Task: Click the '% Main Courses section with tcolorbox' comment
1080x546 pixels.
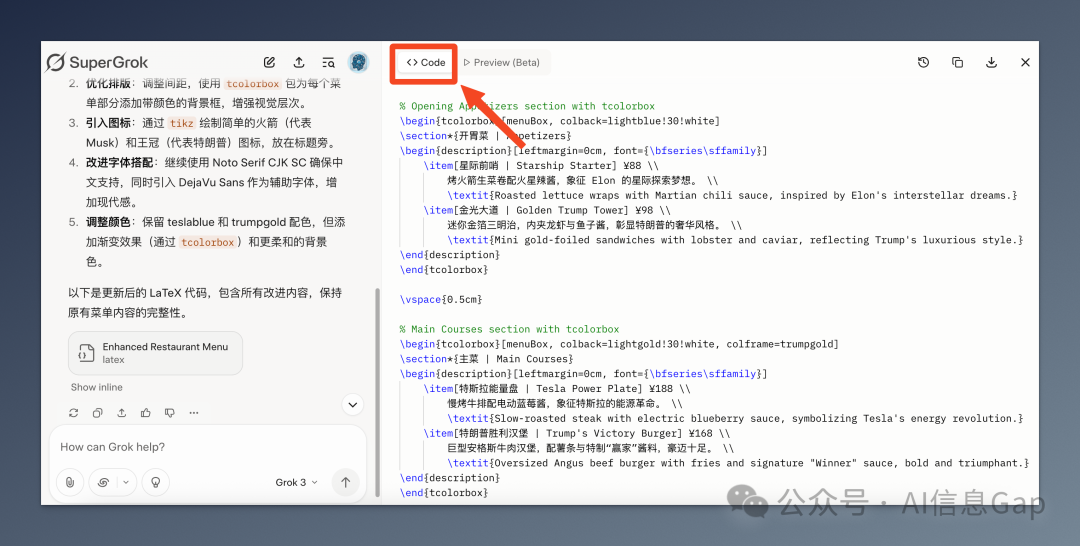Action: [x=509, y=329]
